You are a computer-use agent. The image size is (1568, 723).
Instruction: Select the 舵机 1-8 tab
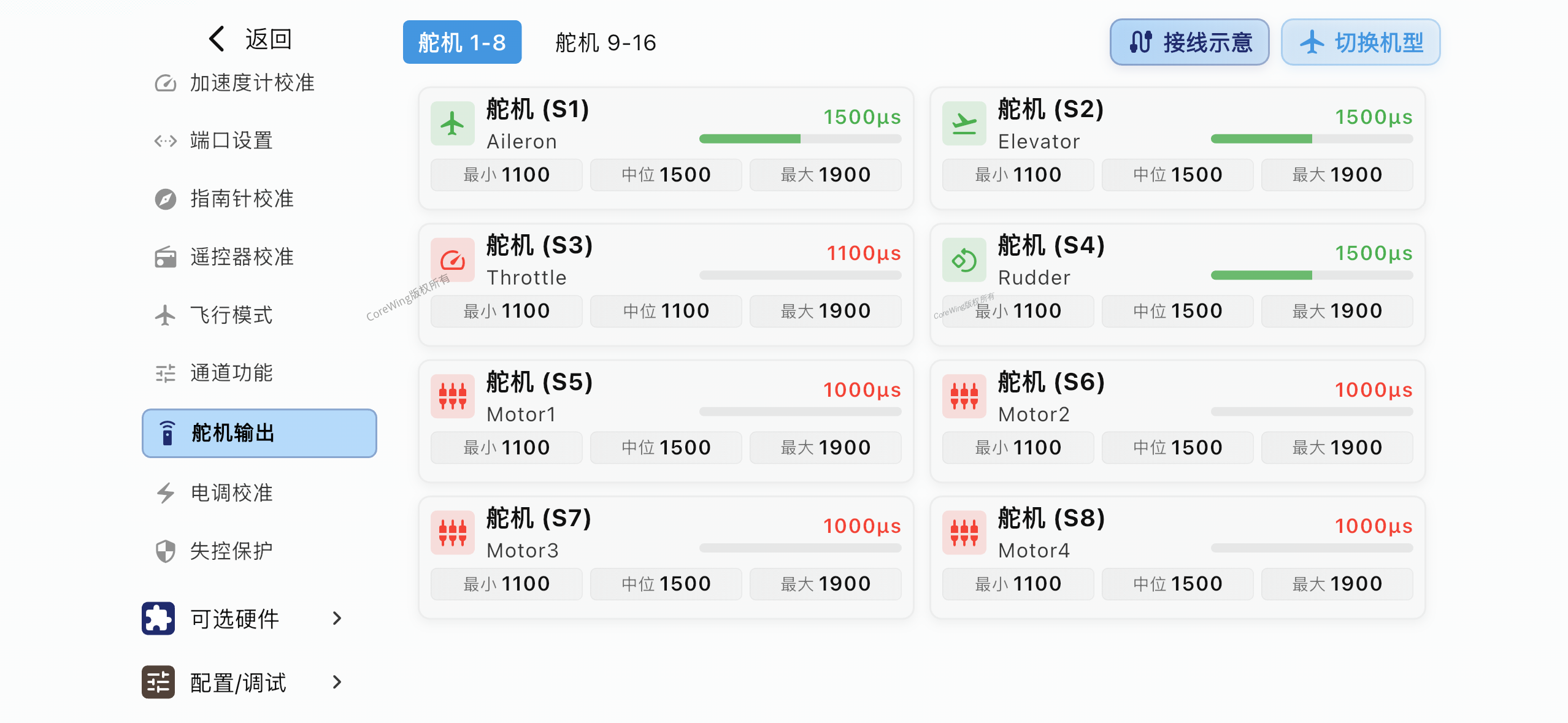(461, 42)
